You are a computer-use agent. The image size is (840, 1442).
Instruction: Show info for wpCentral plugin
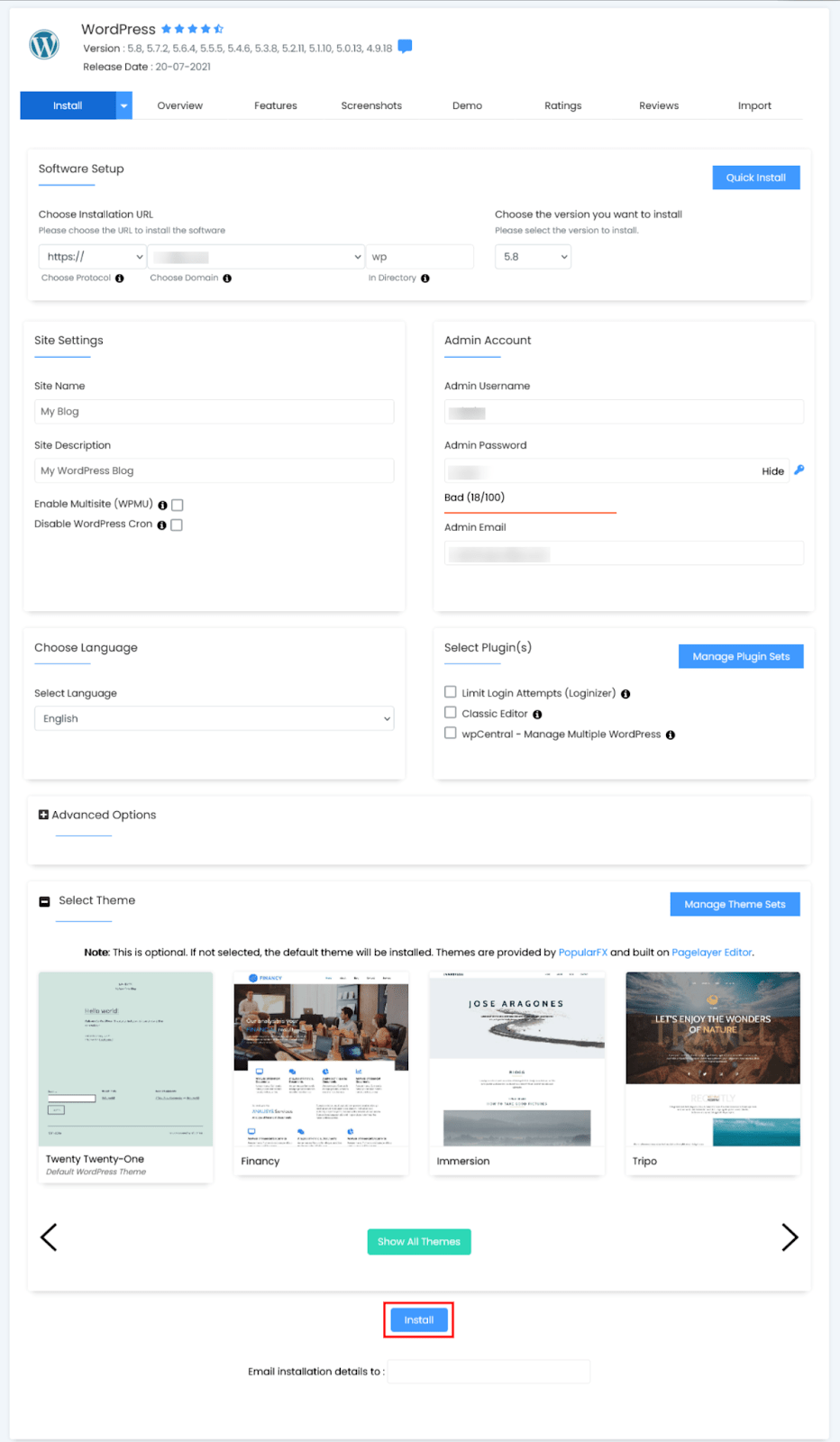(x=670, y=735)
